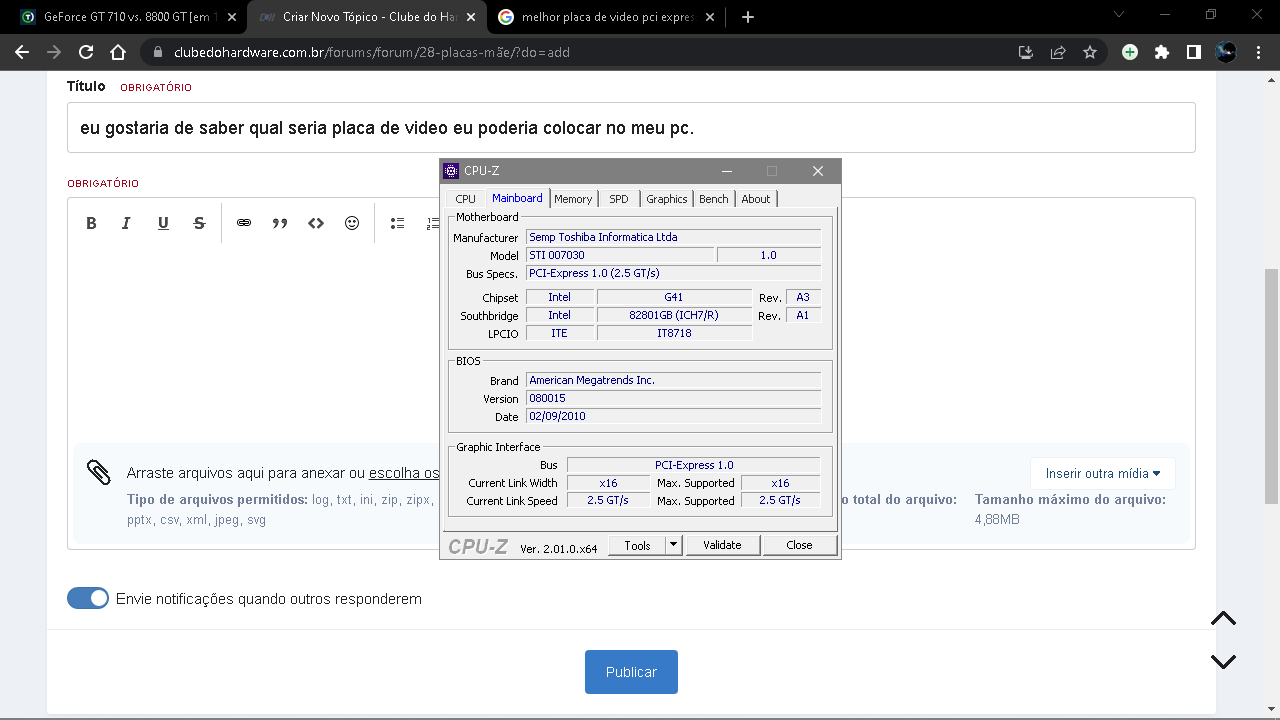
Task: Click the Tools button in CPU-Z
Action: pos(637,545)
